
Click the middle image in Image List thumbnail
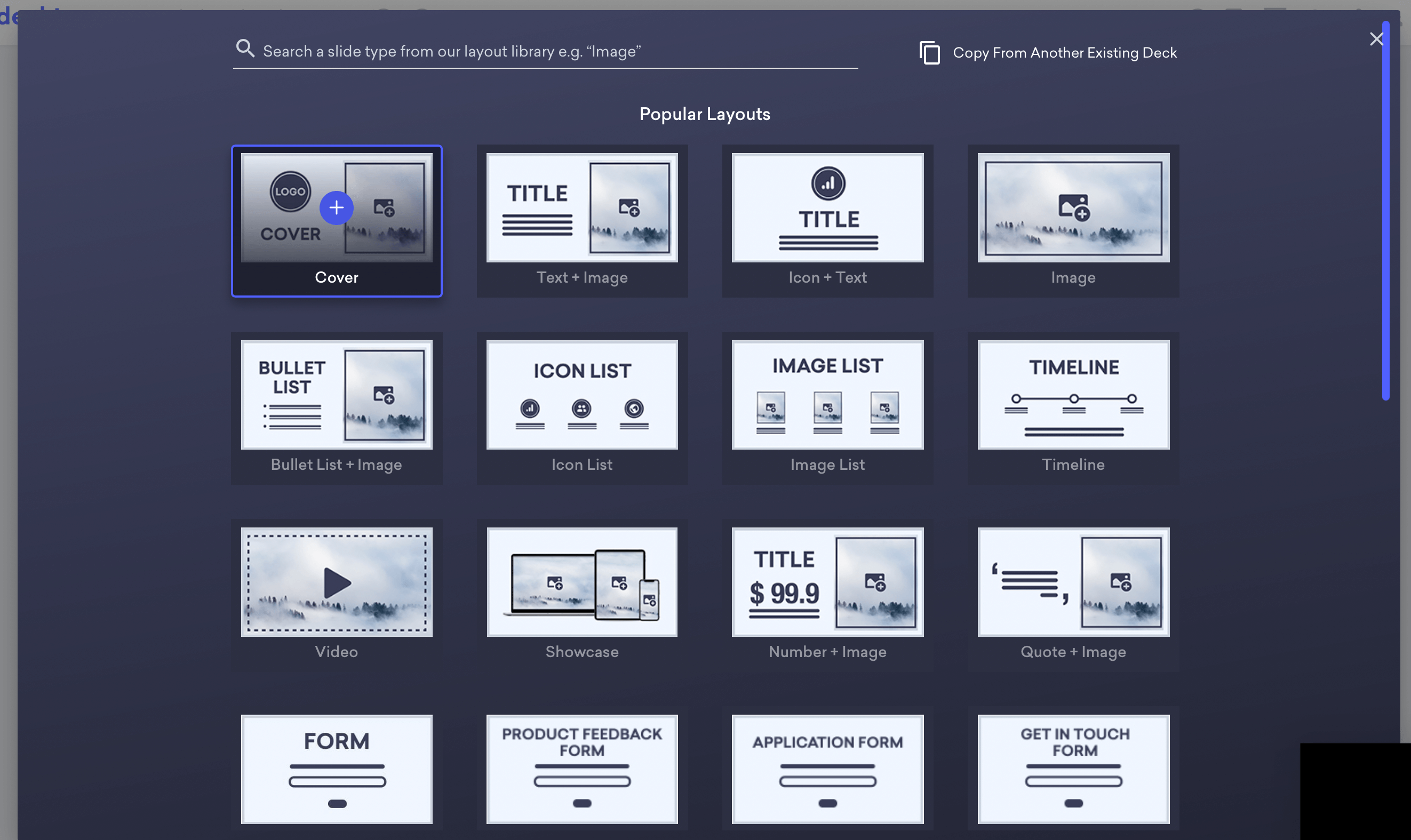(827, 407)
